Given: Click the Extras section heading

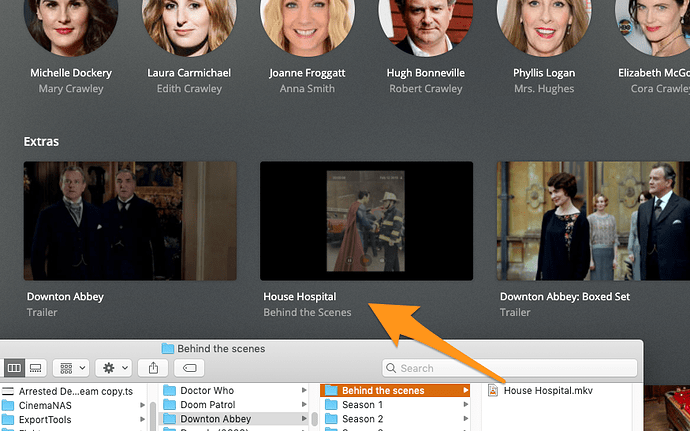Looking at the screenshot, I should click(41, 142).
